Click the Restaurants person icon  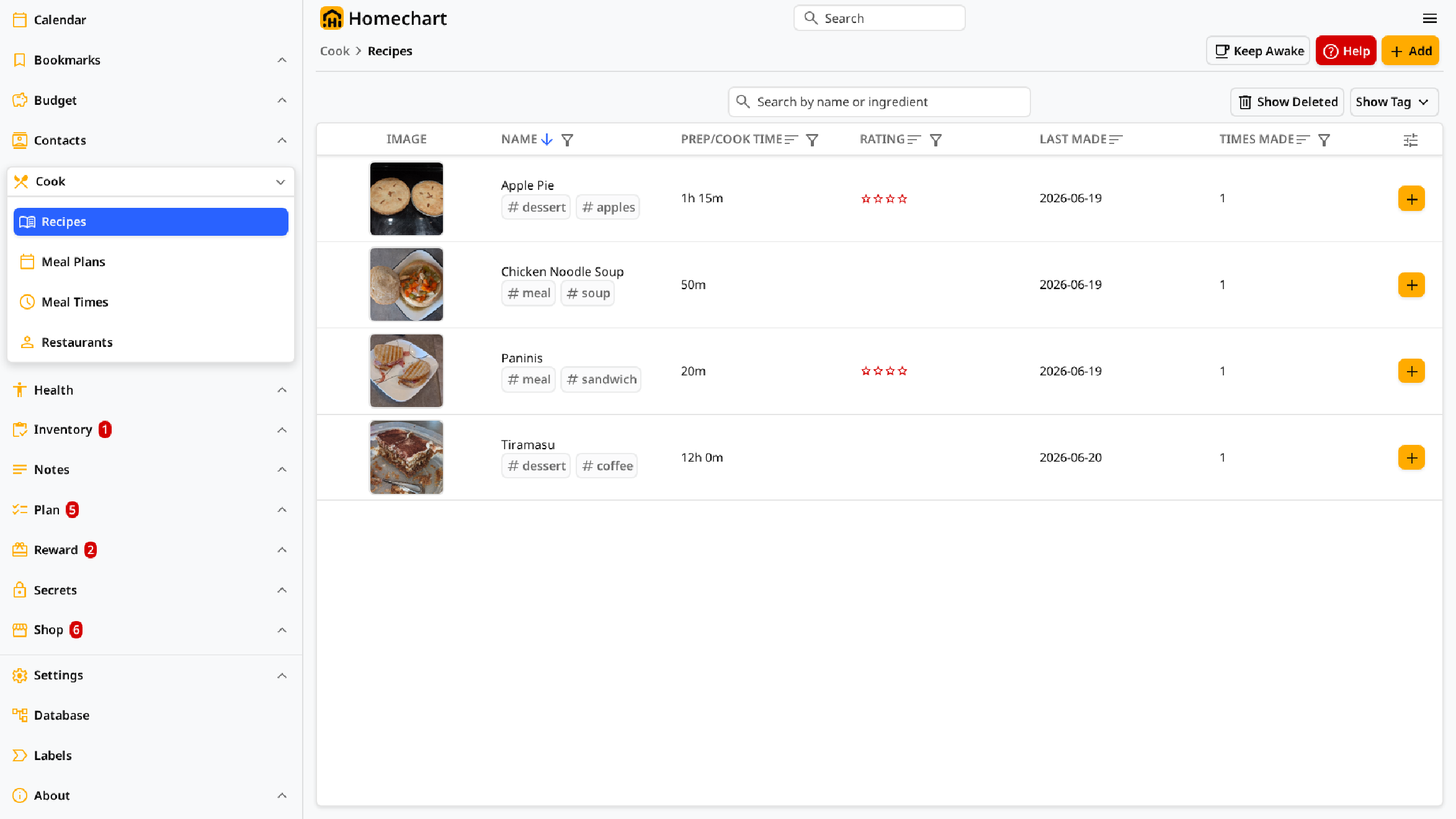click(x=27, y=342)
